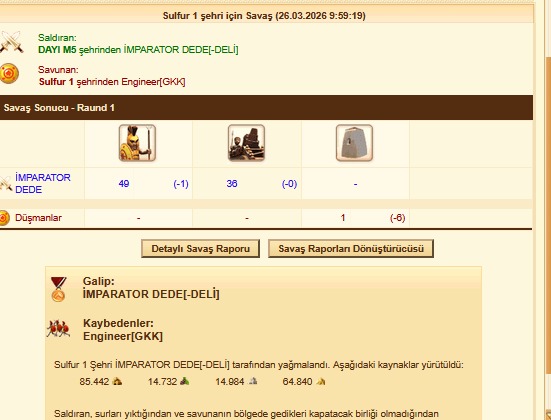551x420 pixels.
Task: Click the Saldıran label
Action: [x=57, y=38]
